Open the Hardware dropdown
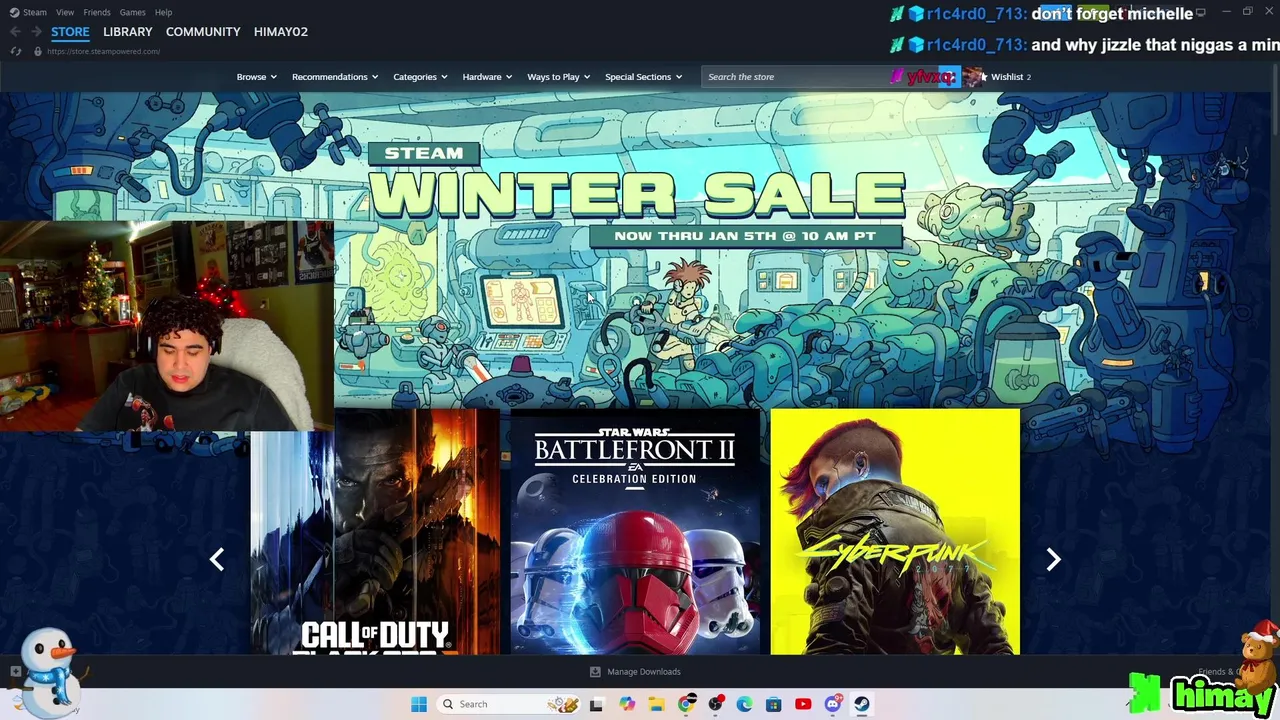Screen dimensions: 1280x720 [487, 77]
